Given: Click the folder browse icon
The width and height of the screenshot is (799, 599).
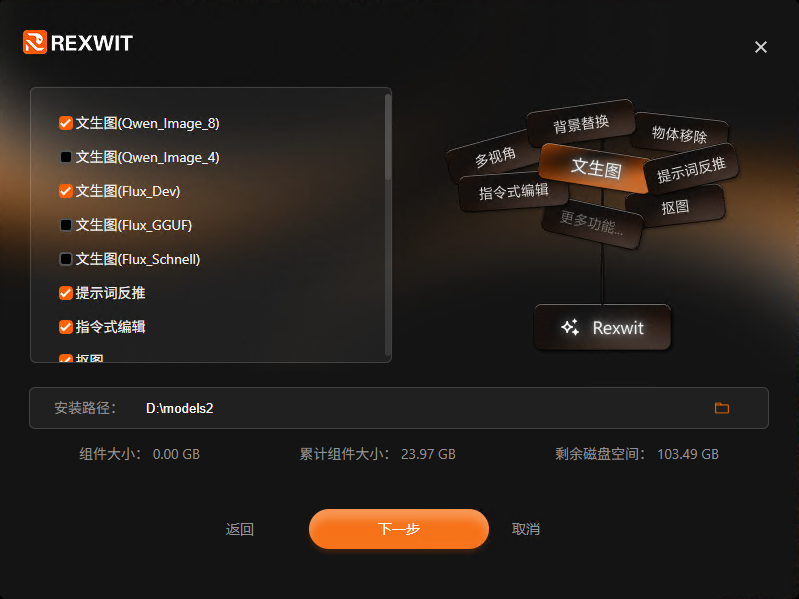Looking at the screenshot, I should [722, 408].
